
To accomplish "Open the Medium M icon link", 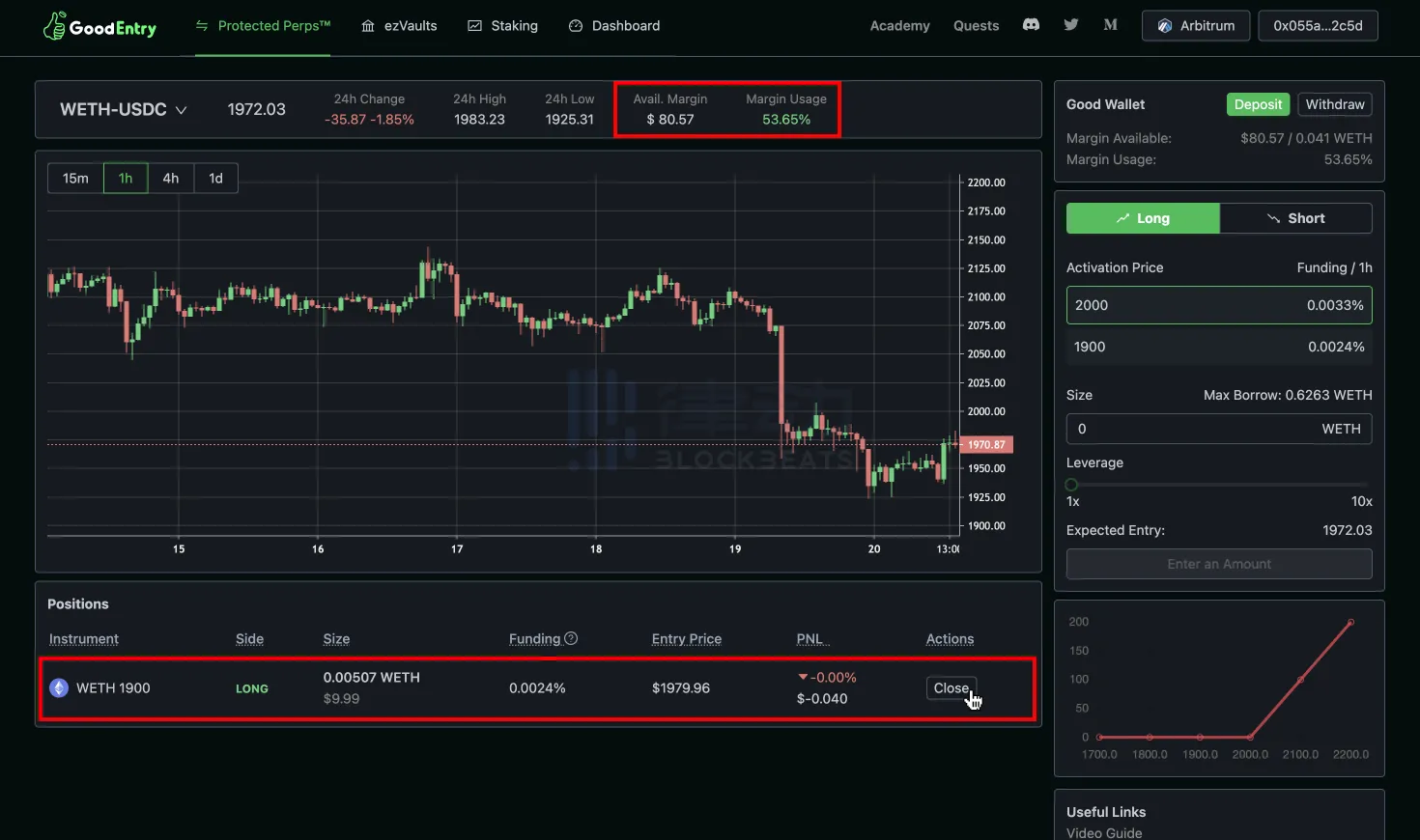I will point(1110,25).
